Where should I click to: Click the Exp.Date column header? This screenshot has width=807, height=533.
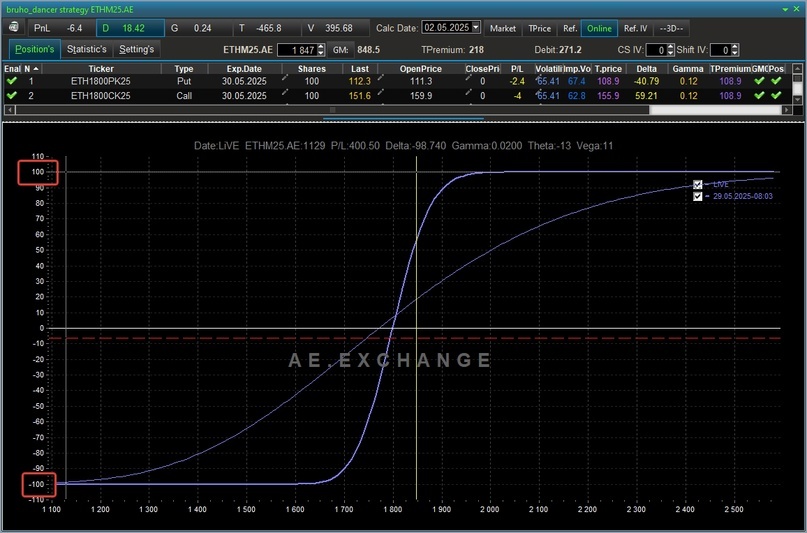(x=244, y=68)
